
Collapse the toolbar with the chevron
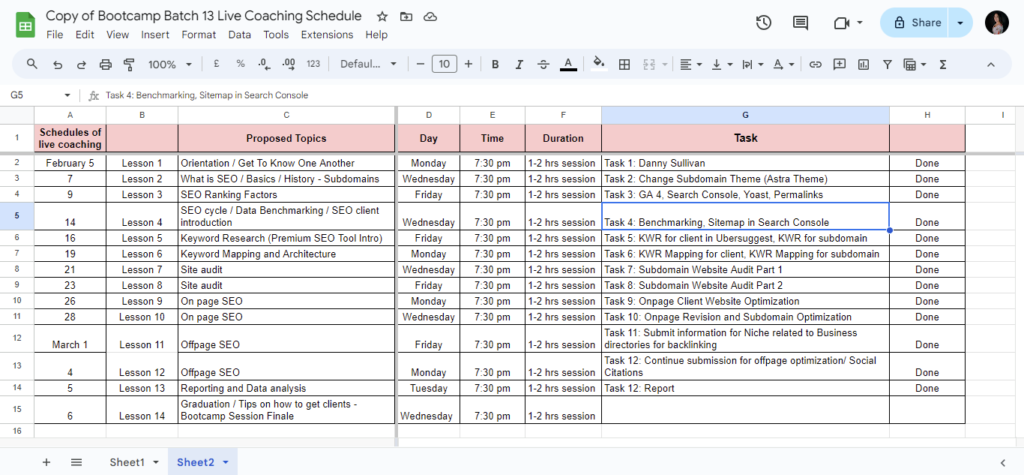[990, 64]
